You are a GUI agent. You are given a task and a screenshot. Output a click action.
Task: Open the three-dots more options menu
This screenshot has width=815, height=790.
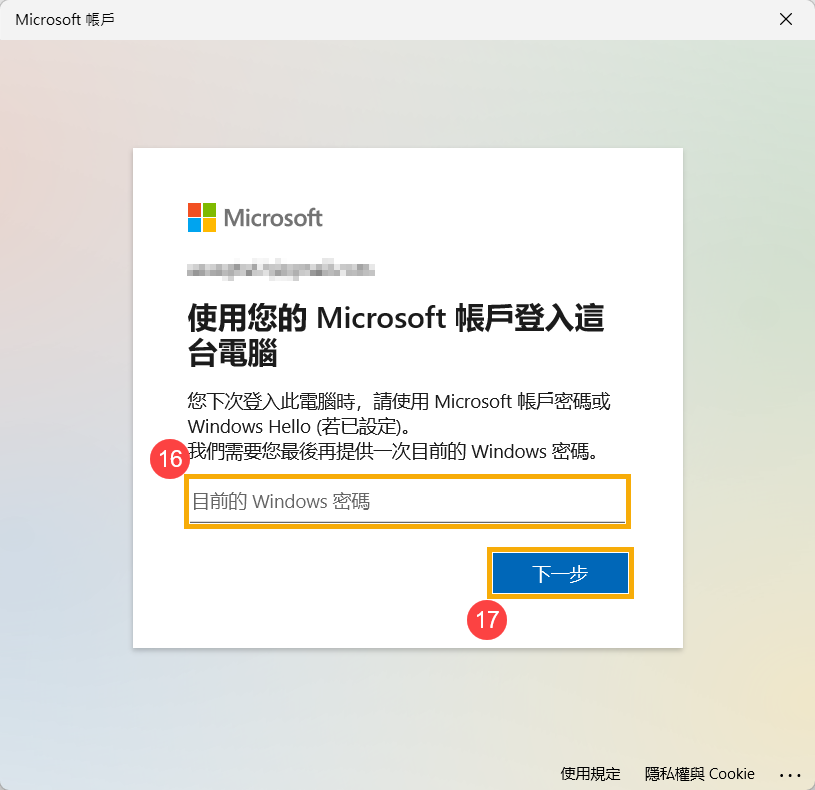[790, 775]
